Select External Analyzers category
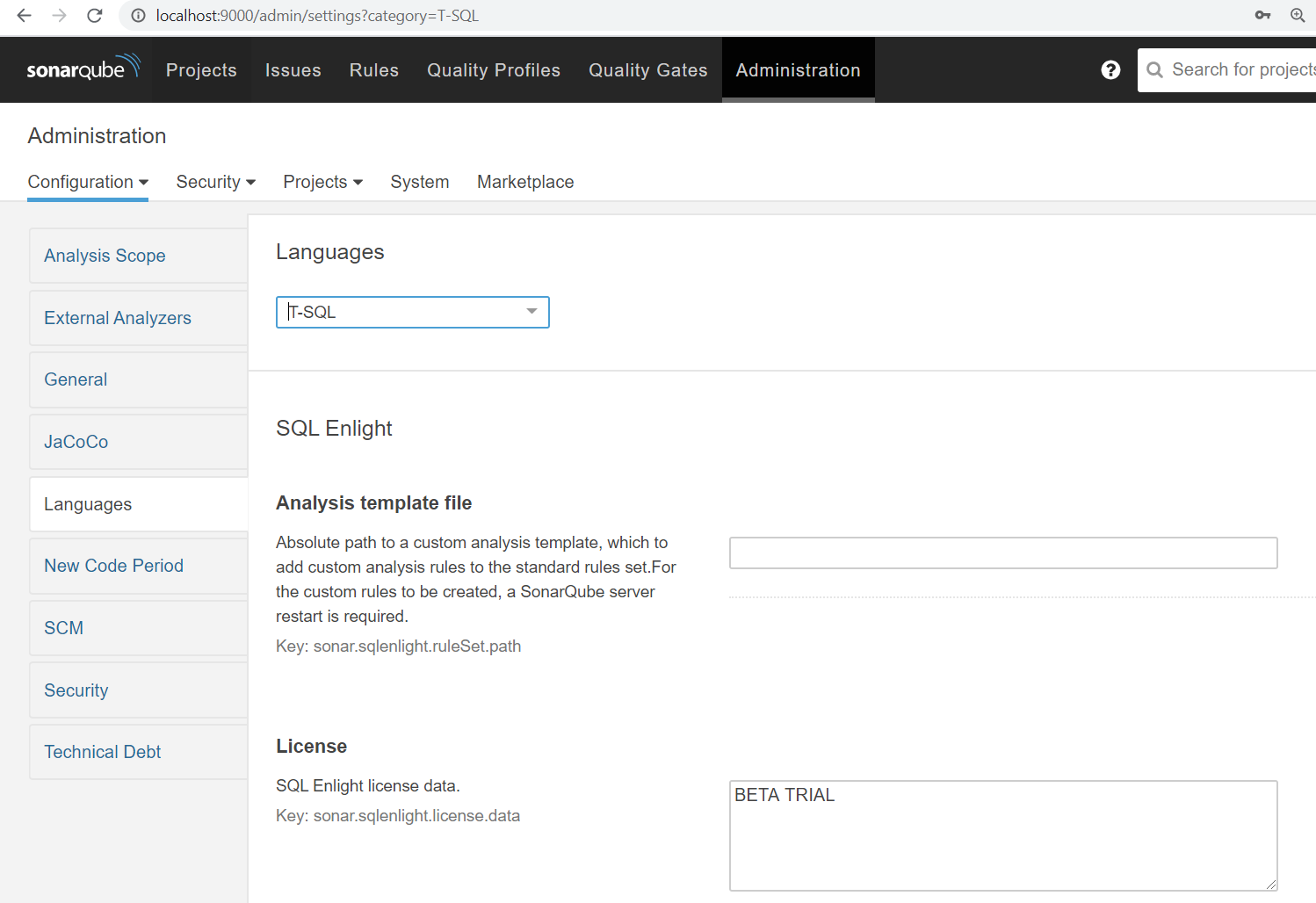Screen dimensions: 1316x903 (x=139, y=318)
